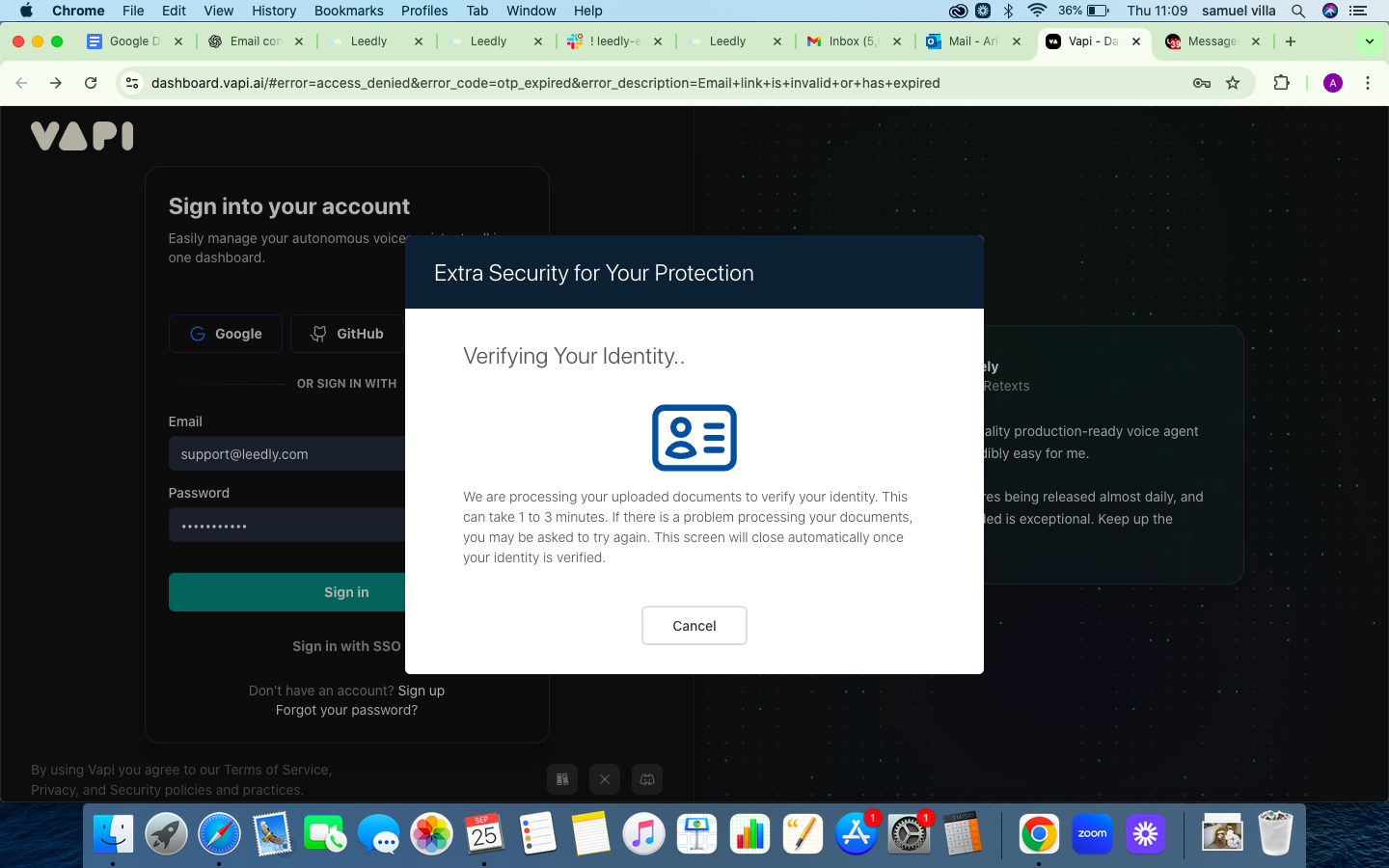This screenshot has width=1389, height=868.
Task: Open the docs book icon in footer
Action: click(x=562, y=779)
